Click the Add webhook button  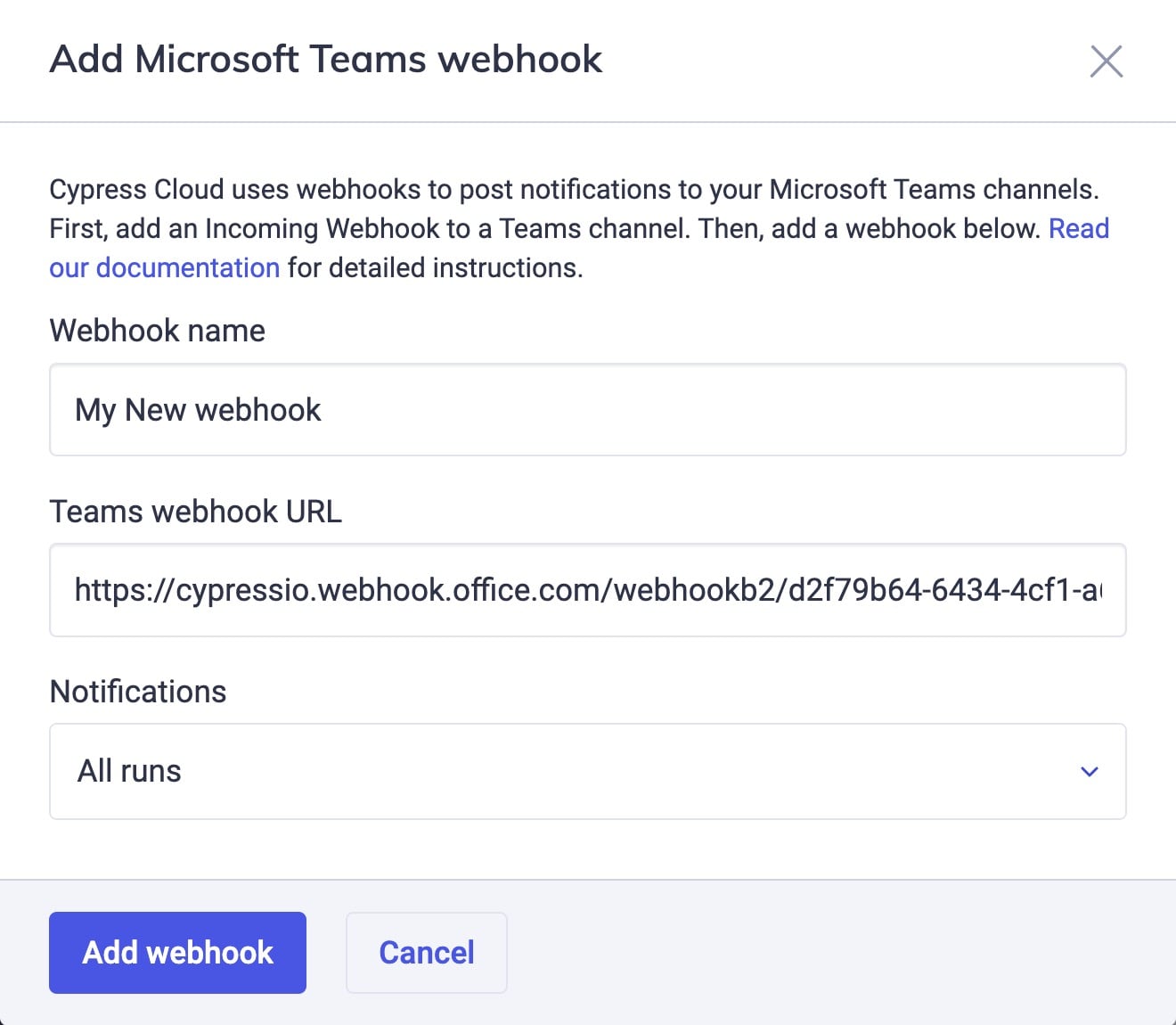click(x=177, y=952)
